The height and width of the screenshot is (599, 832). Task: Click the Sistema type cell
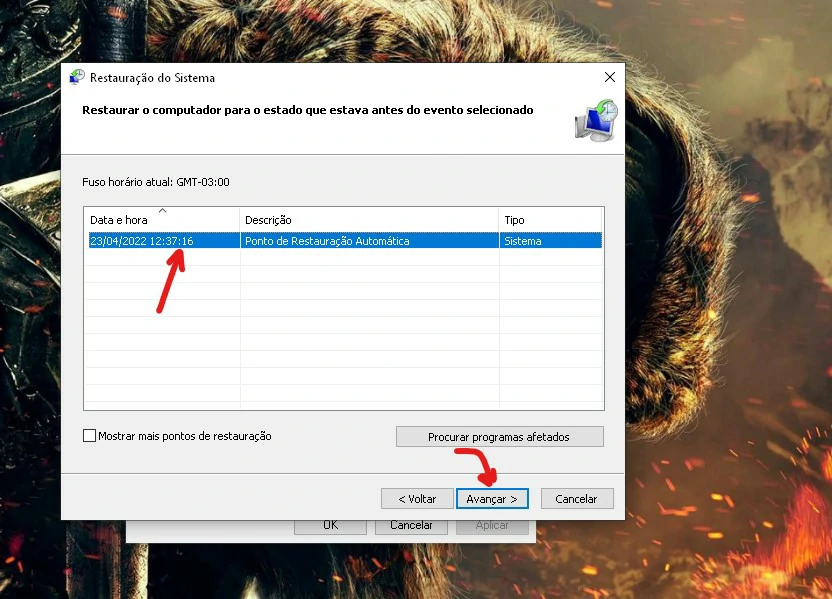[x=550, y=241]
